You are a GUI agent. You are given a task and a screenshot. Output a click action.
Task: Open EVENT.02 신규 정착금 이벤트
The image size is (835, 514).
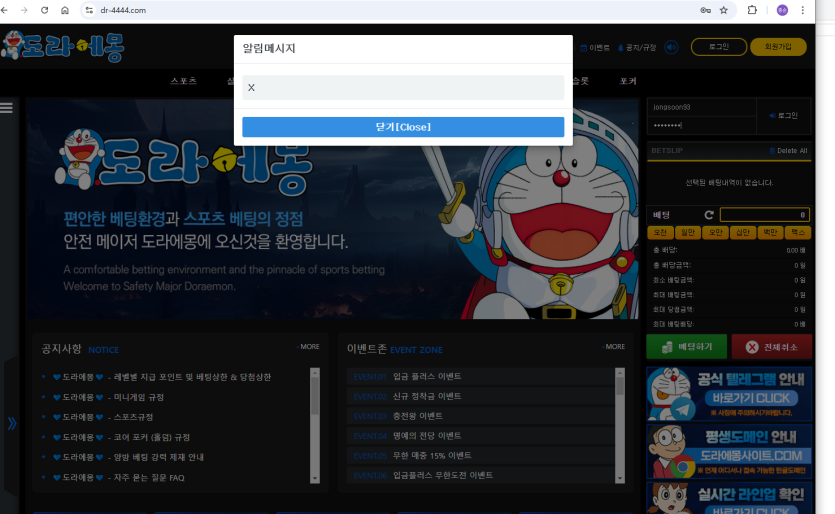(x=480, y=396)
